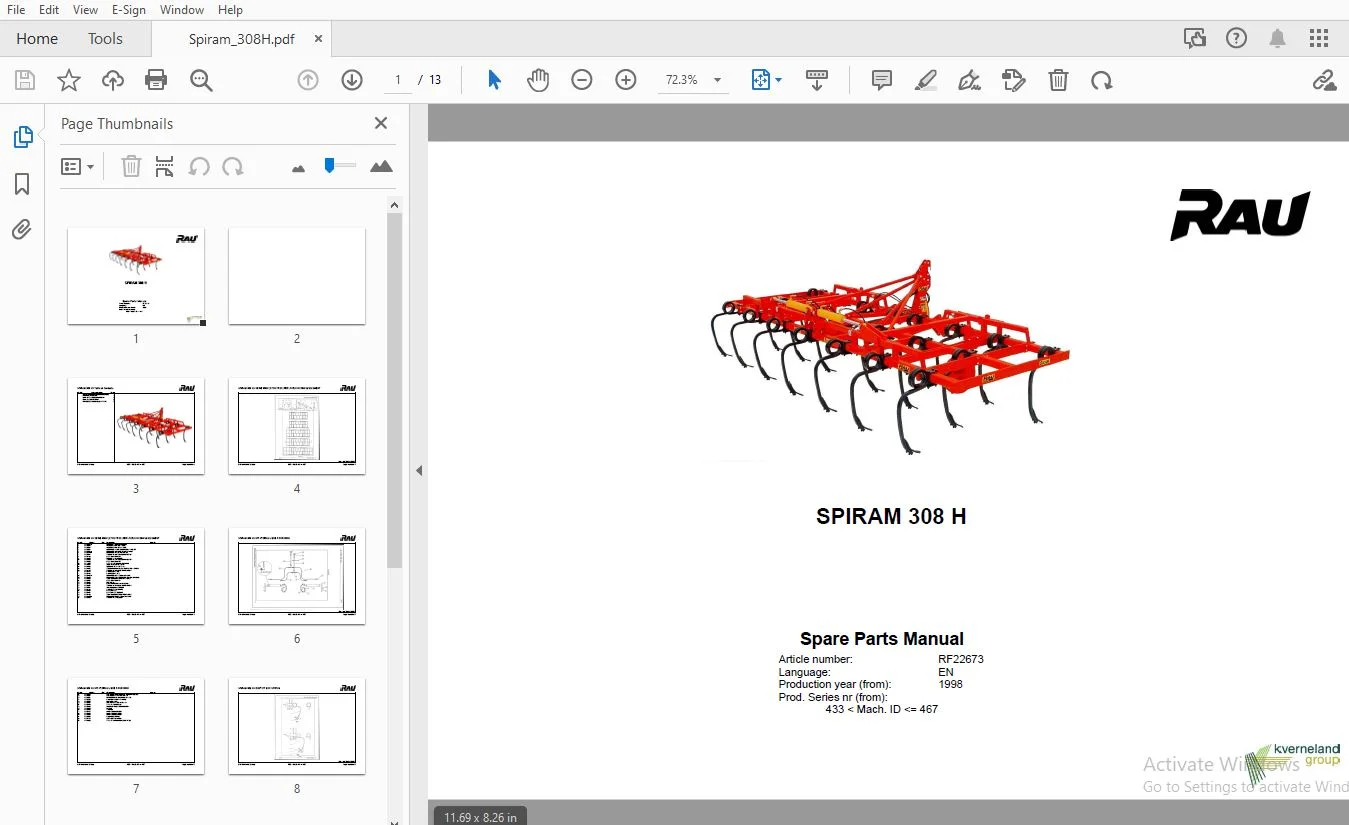Open the Sign document pen tool
The image size is (1349, 825).
(x=969, y=80)
